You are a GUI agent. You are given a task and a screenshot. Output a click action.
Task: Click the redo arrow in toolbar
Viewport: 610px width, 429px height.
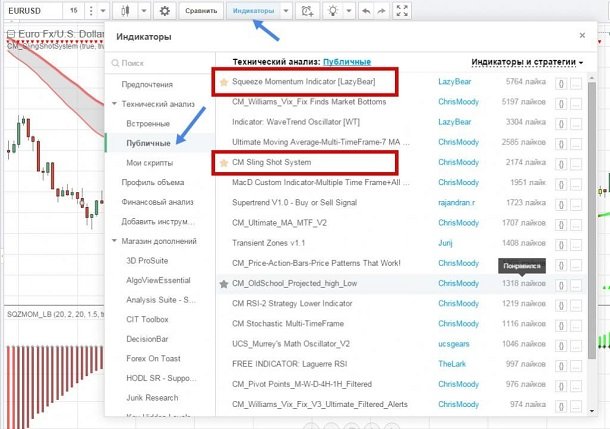[x=382, y=11]
